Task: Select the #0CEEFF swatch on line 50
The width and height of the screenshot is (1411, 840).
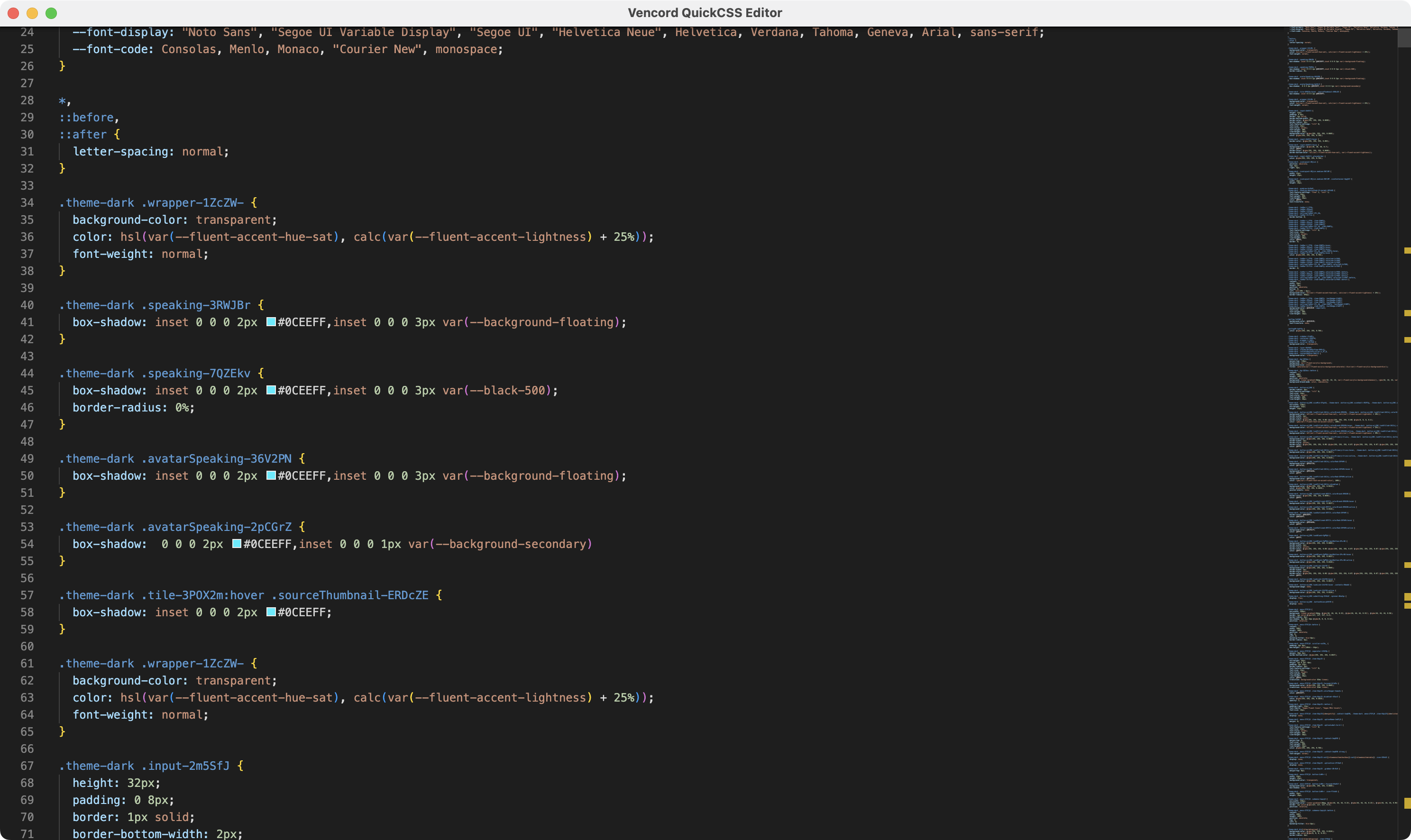Action: [x=271, y=475]
